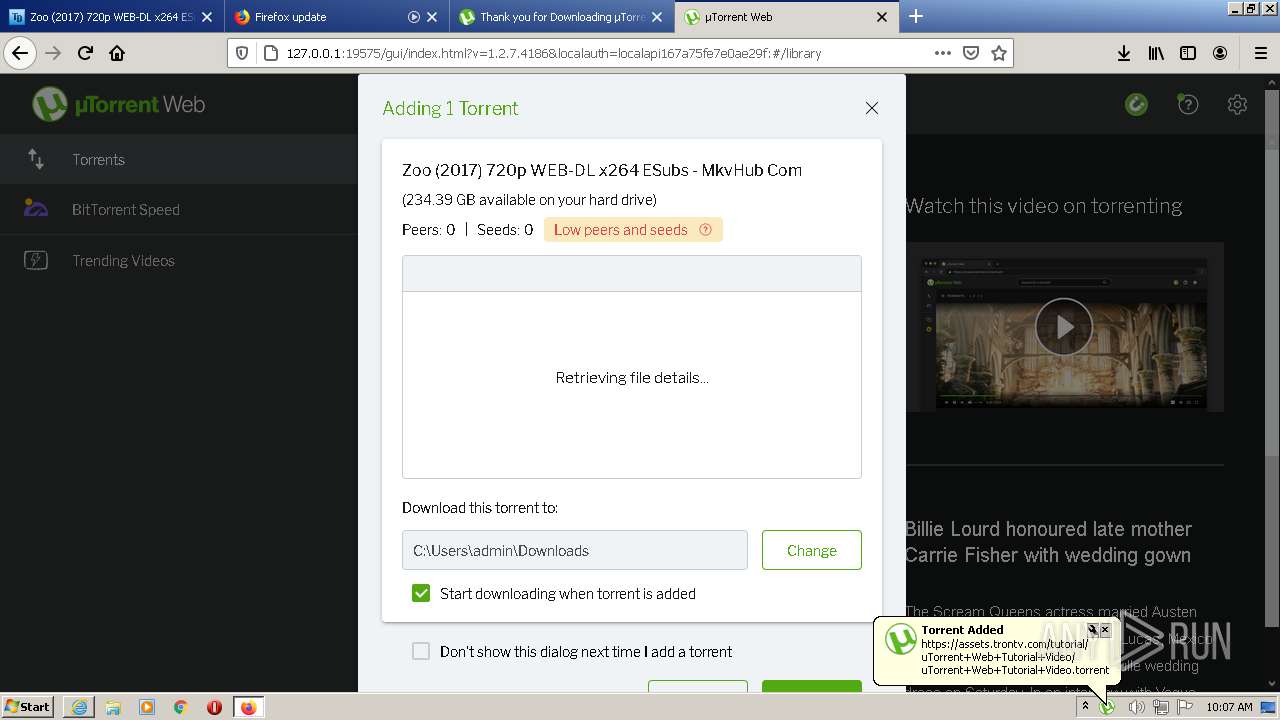Click the Seeds: 0 text
This screenshot has width=1280, height=720.
[x=505, y=230]
